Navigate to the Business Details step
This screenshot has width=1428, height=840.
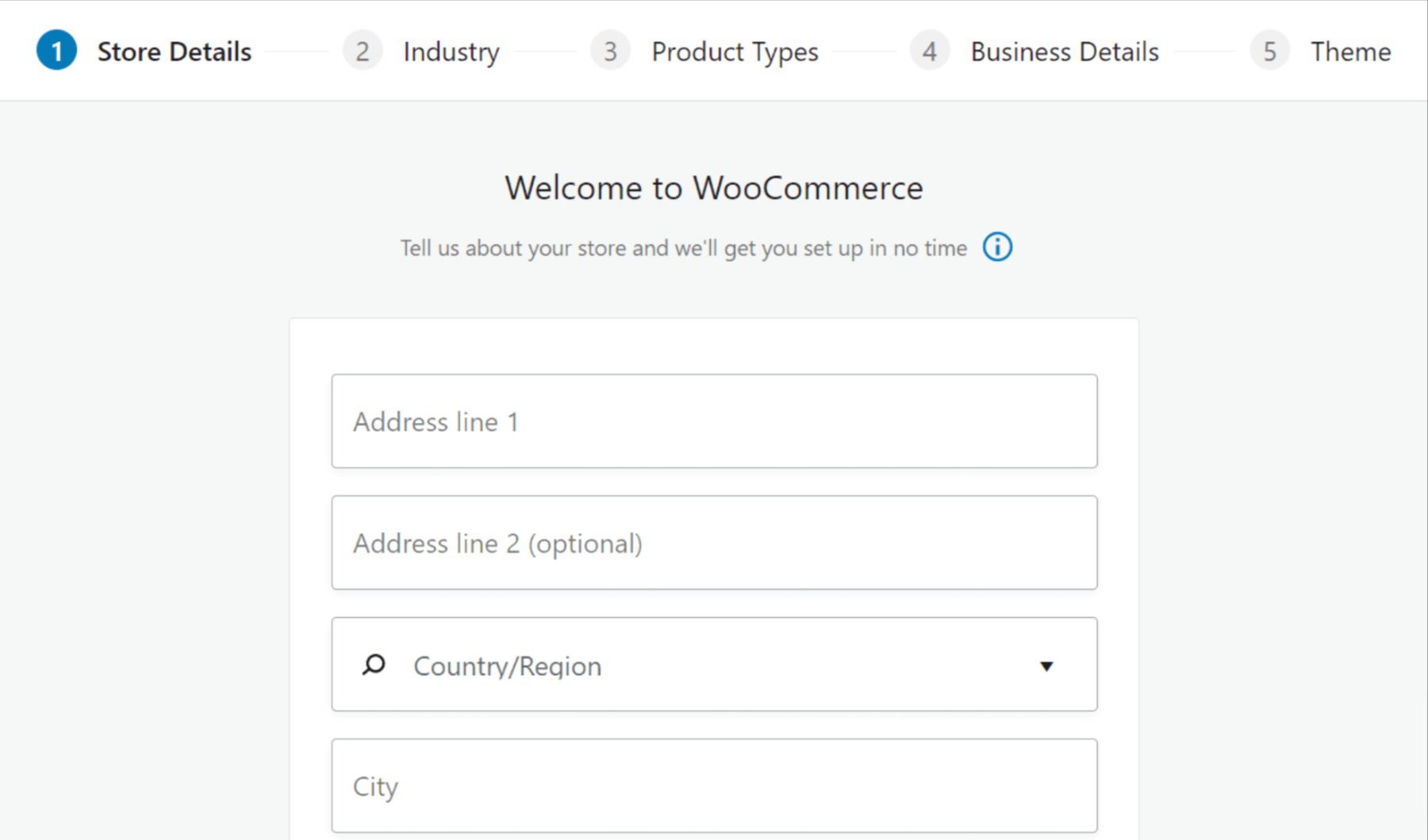[1065, 51]
